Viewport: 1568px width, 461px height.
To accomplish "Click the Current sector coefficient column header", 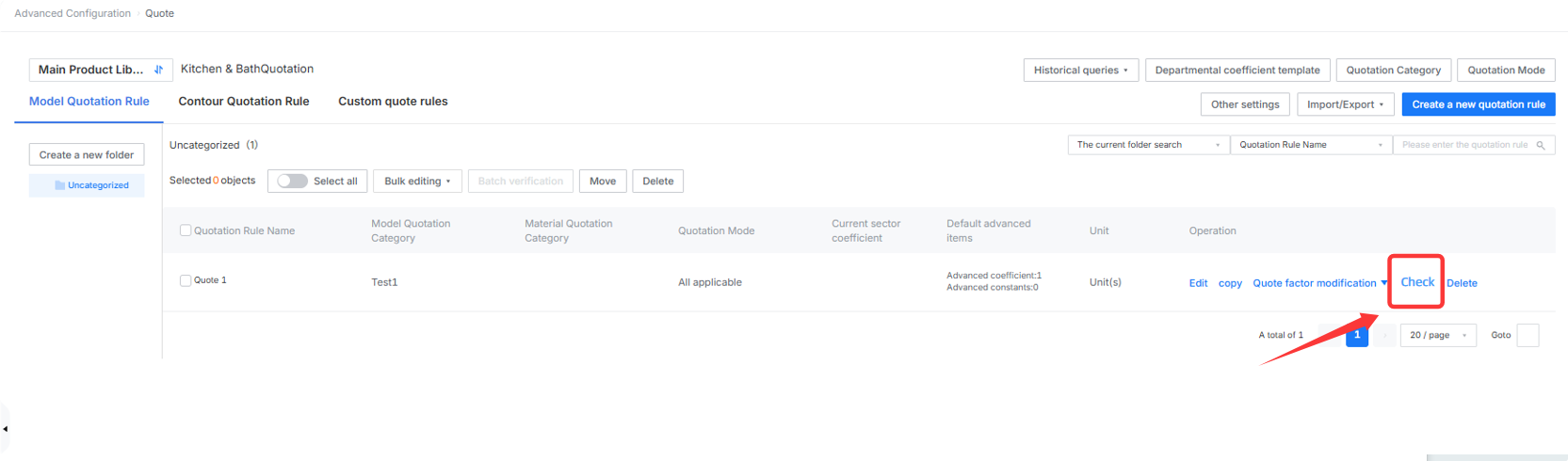I will (865, 230).
